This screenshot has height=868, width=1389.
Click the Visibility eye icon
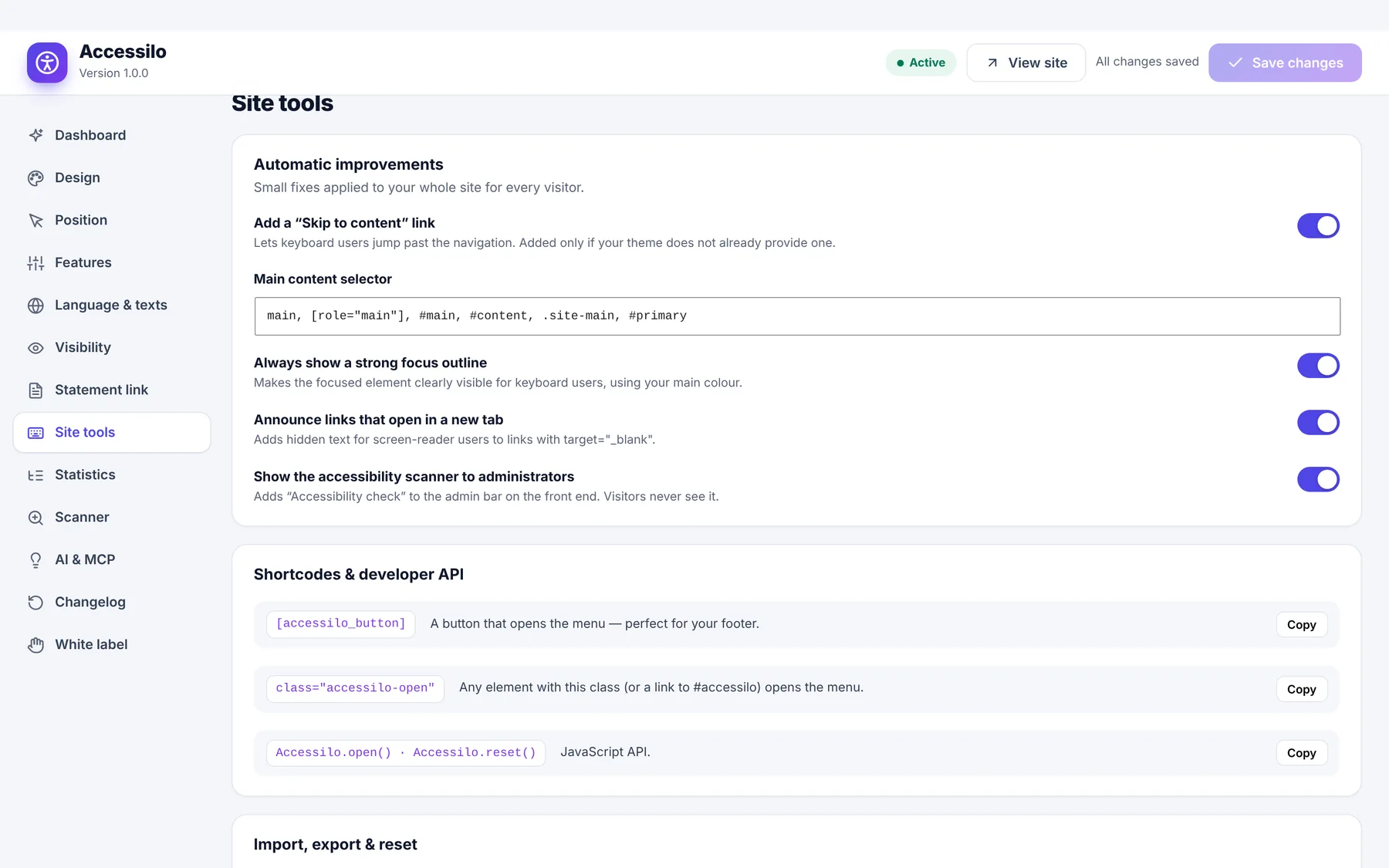coord(35,348)
